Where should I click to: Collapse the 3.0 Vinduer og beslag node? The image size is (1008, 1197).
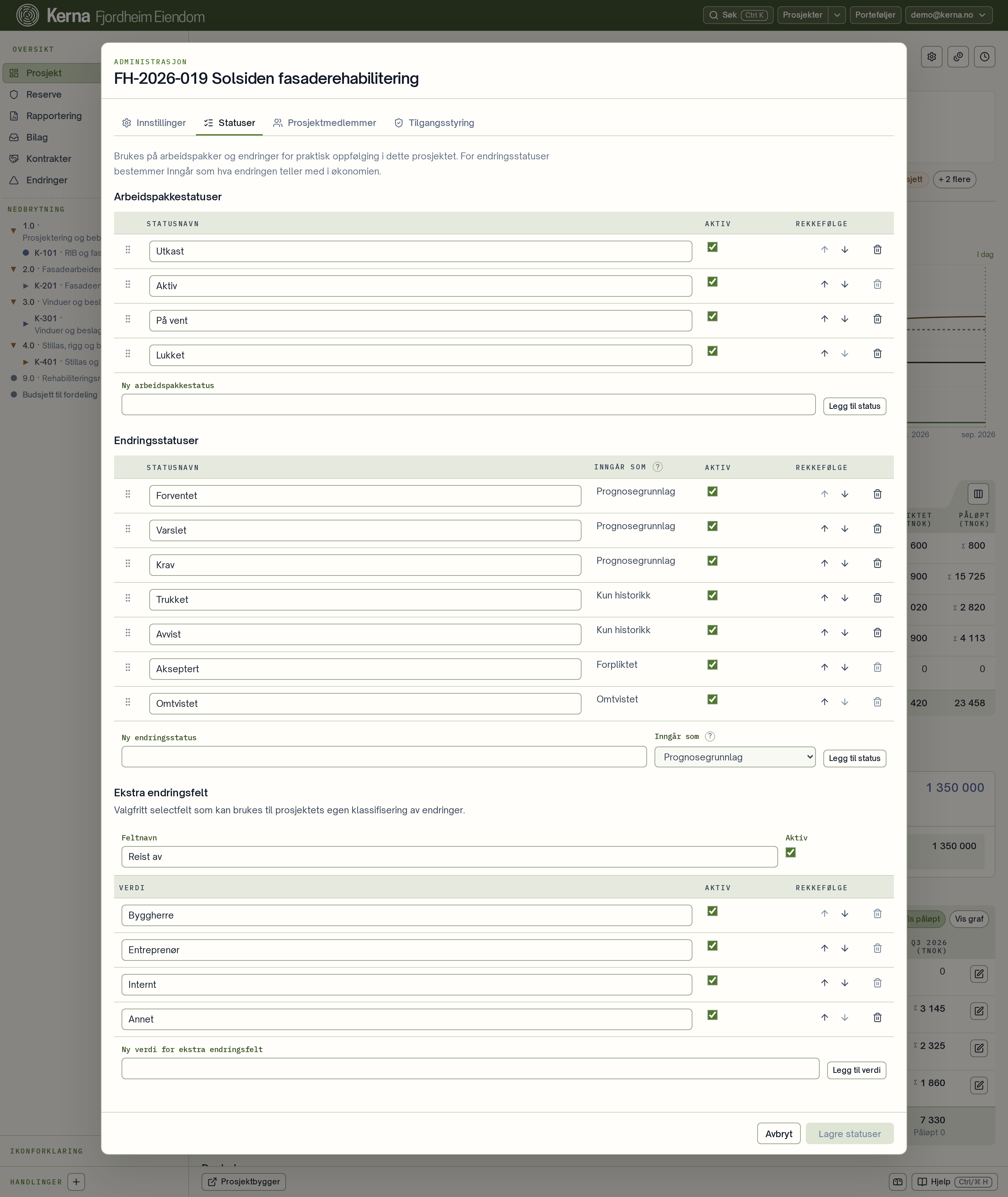13,302
